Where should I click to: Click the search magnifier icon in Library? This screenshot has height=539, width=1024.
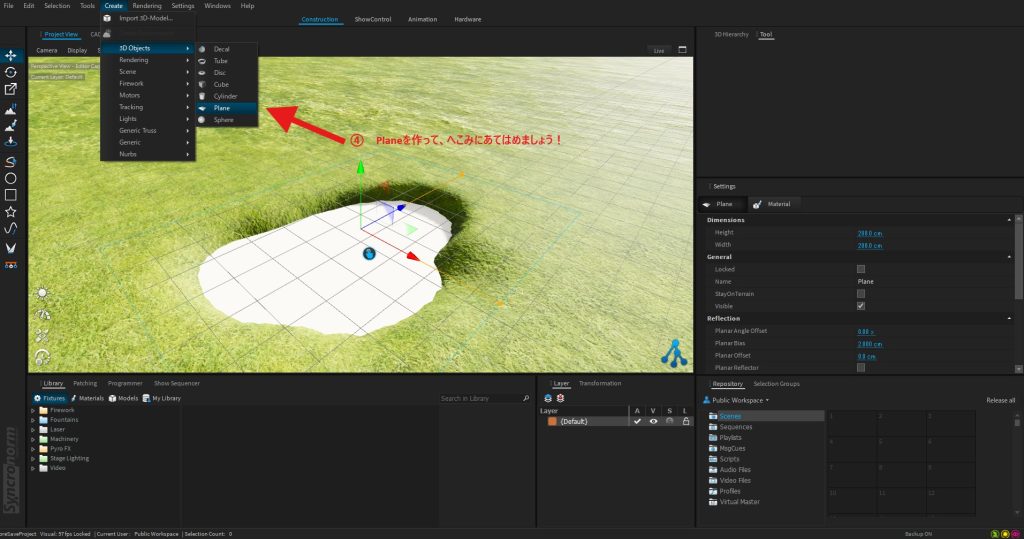(527, 398)
